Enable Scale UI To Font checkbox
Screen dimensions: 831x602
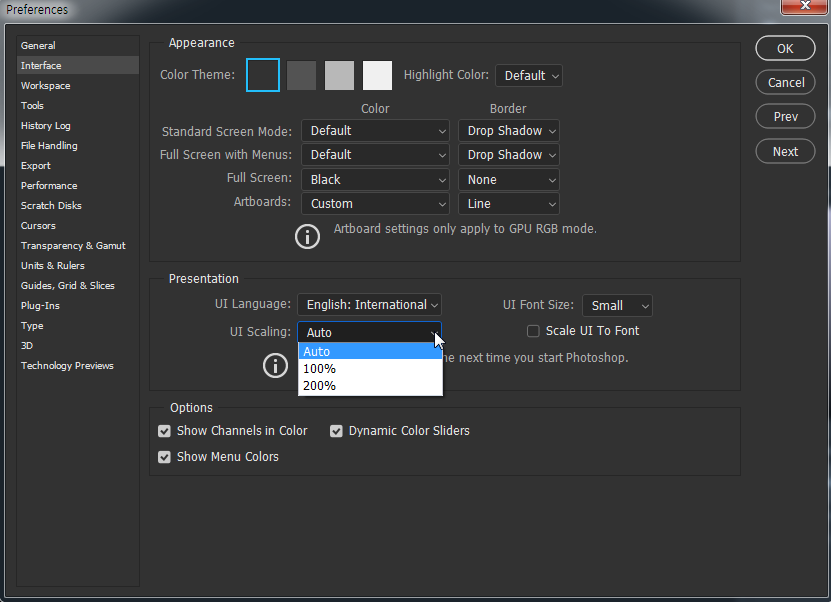point(533,331)
